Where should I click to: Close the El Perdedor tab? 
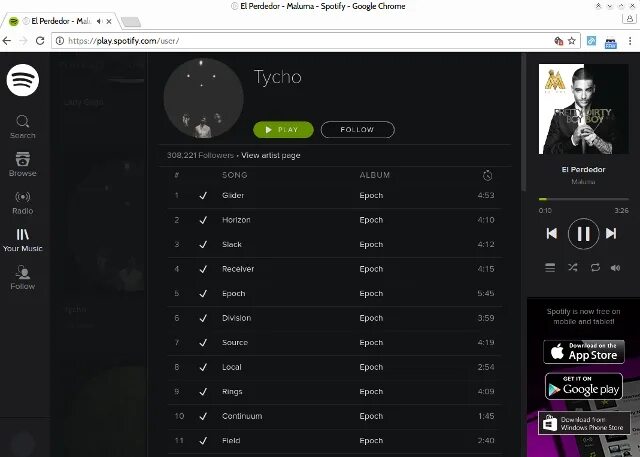[109, 21]
